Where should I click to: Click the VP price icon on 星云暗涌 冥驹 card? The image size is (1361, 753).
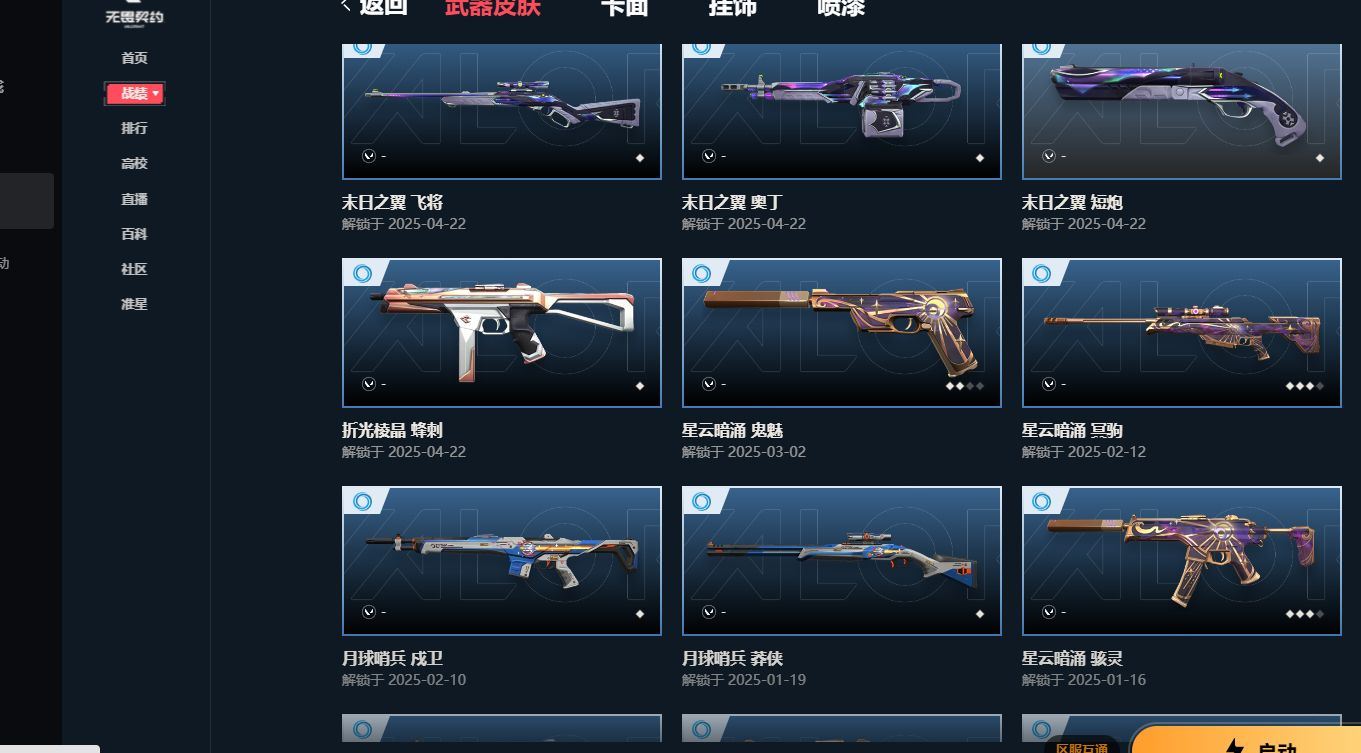pyautogui.click(x=1049, y=384)
